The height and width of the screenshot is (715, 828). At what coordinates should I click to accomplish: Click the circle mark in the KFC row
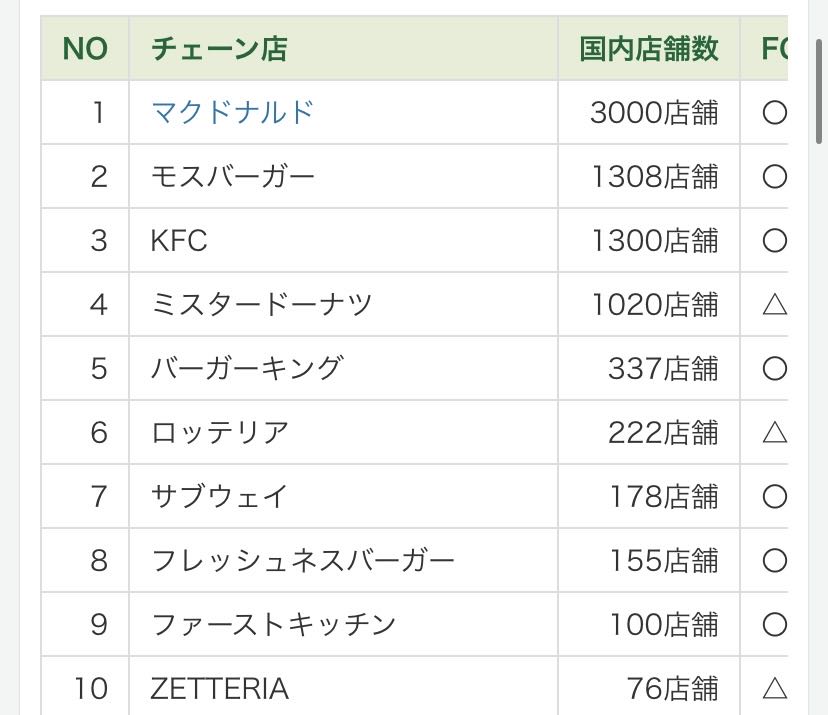(774, 241)
